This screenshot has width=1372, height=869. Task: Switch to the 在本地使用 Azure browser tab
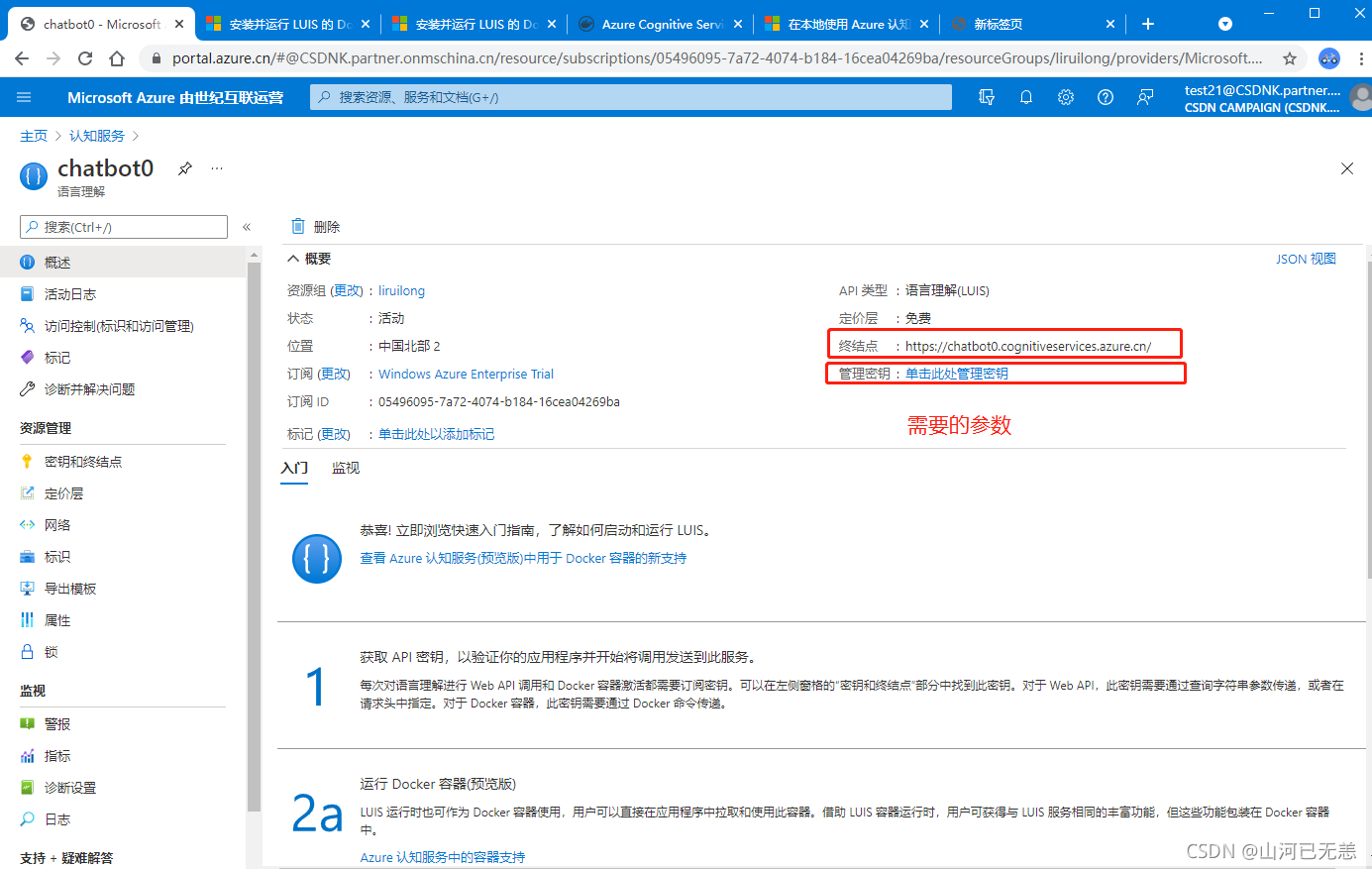847,24
